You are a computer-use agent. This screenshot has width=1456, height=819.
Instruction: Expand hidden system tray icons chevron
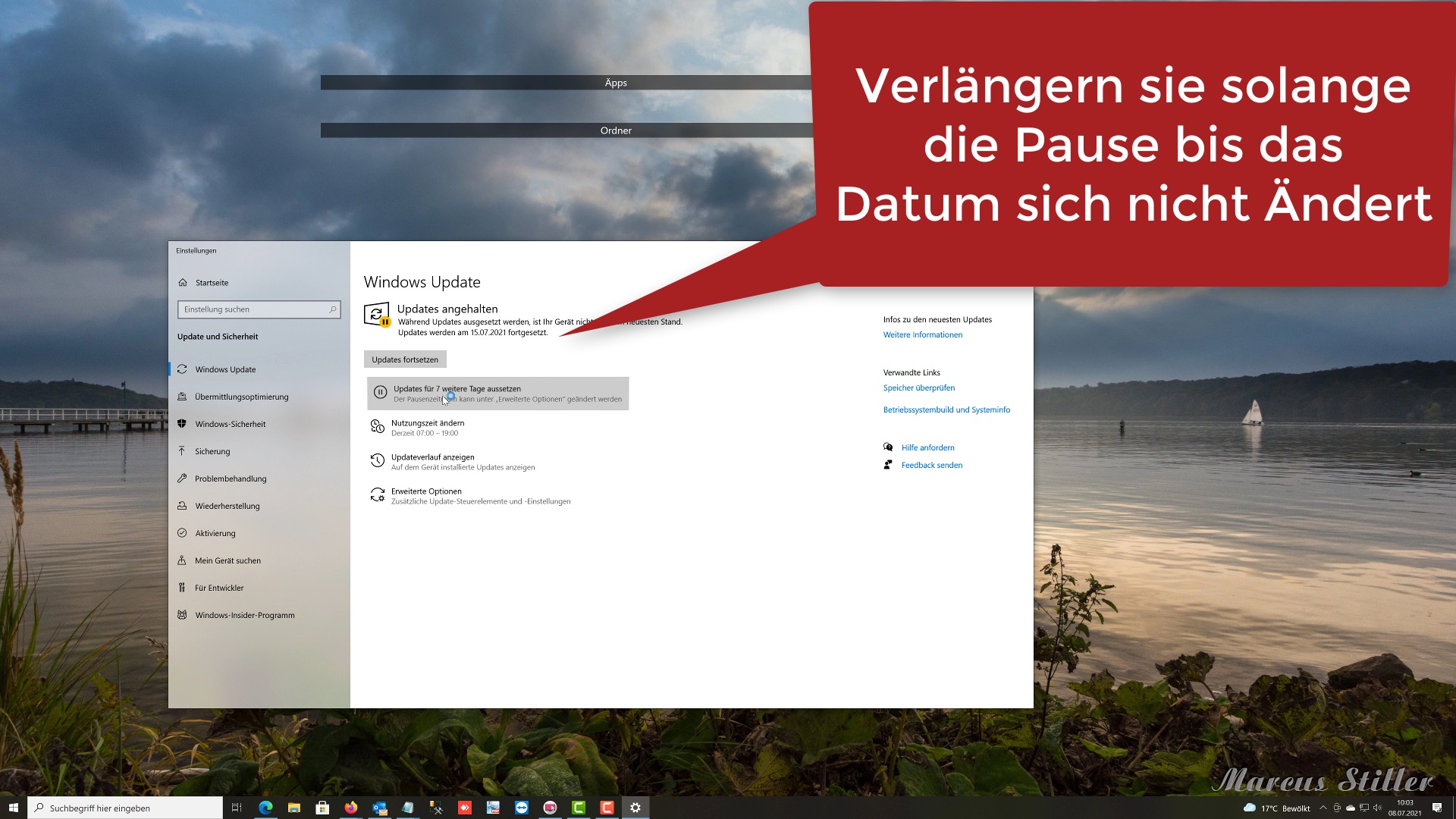(x=1323, y=808)
